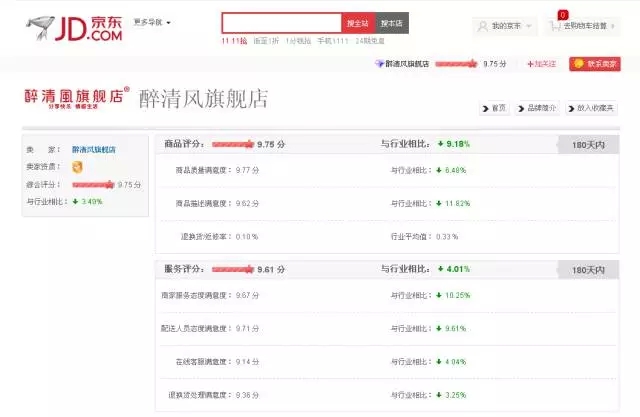Click the 卖家资质 badge icon
The width and height of the screenshot is (640, 417).
(x=77, y=167)
